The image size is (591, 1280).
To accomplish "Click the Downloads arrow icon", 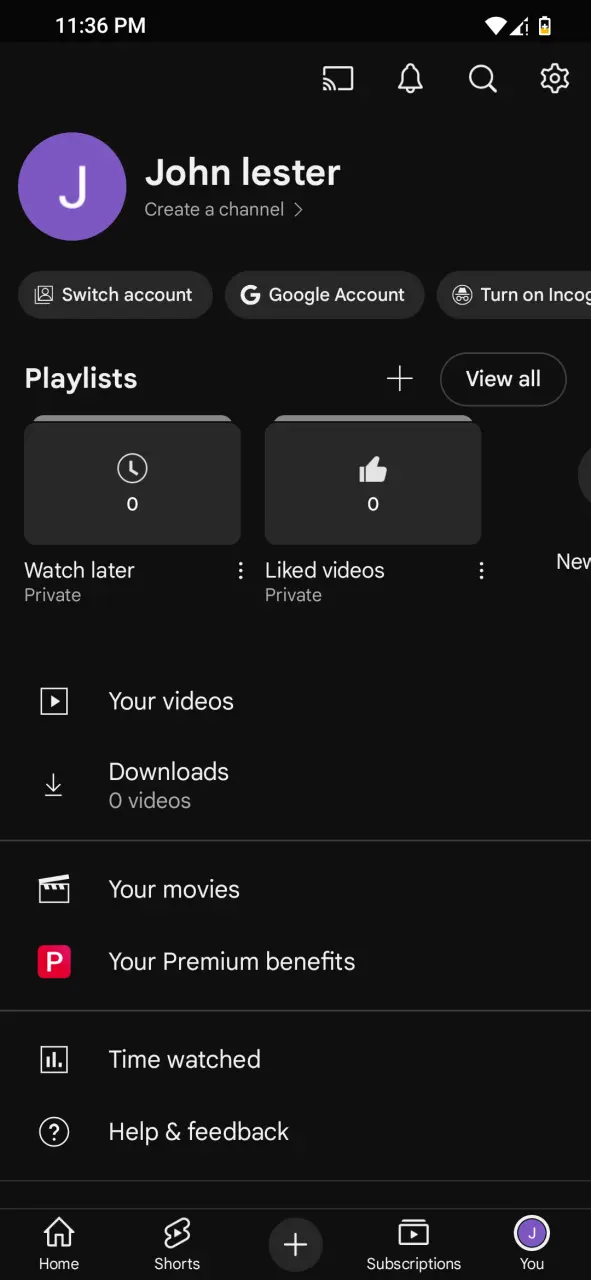I will [54, 785].
